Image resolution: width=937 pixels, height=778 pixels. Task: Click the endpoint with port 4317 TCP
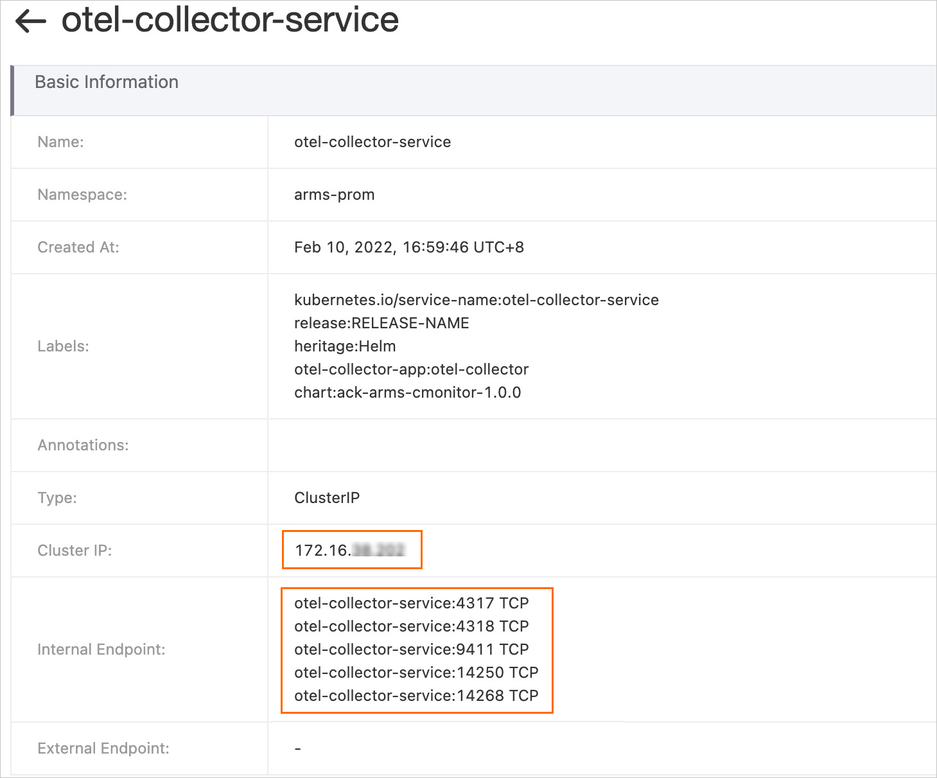point(411,603)
